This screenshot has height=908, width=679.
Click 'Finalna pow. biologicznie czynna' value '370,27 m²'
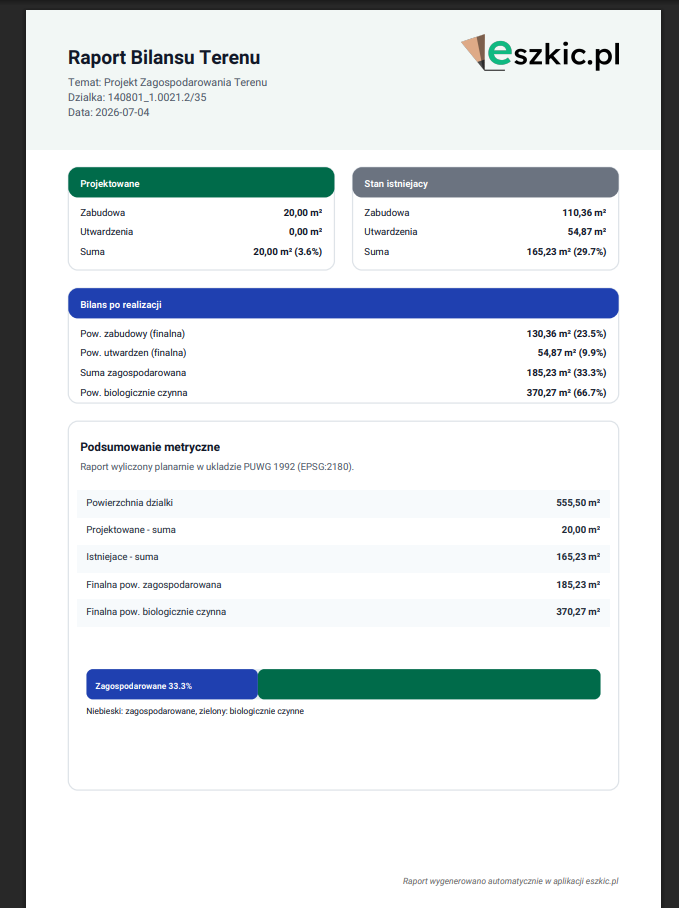click(578, 612)
